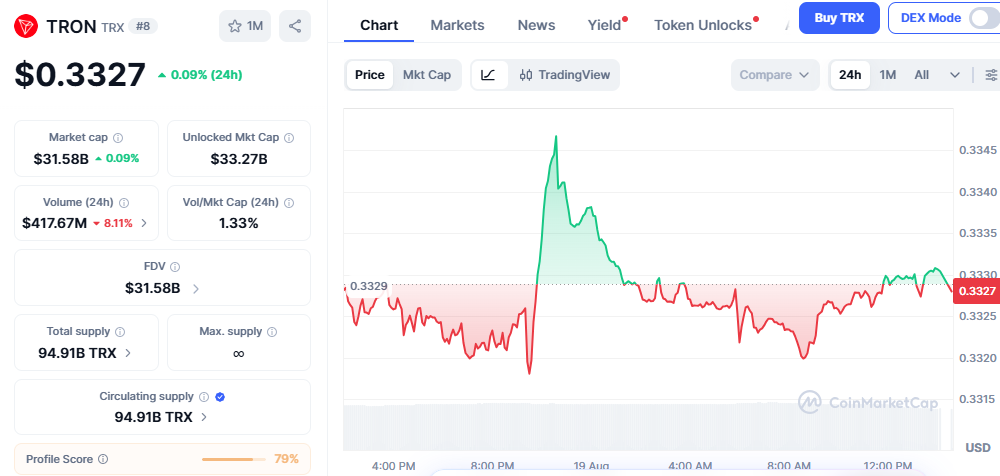Open the Token Unlocks tab
The height and width of the screenshot is (476, 1000).
[x=703, y=25]
